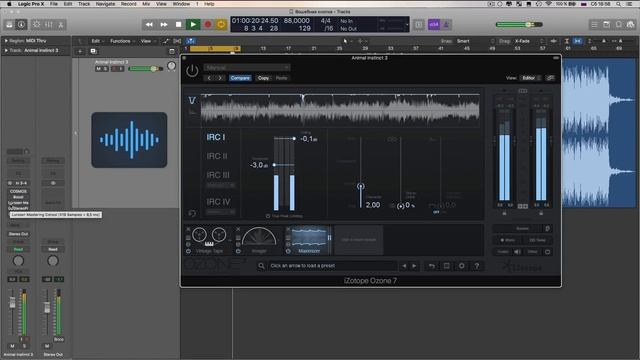The image size is (640, 360).
Task: Click next preset arrow in plugin header
Action: 220,78
